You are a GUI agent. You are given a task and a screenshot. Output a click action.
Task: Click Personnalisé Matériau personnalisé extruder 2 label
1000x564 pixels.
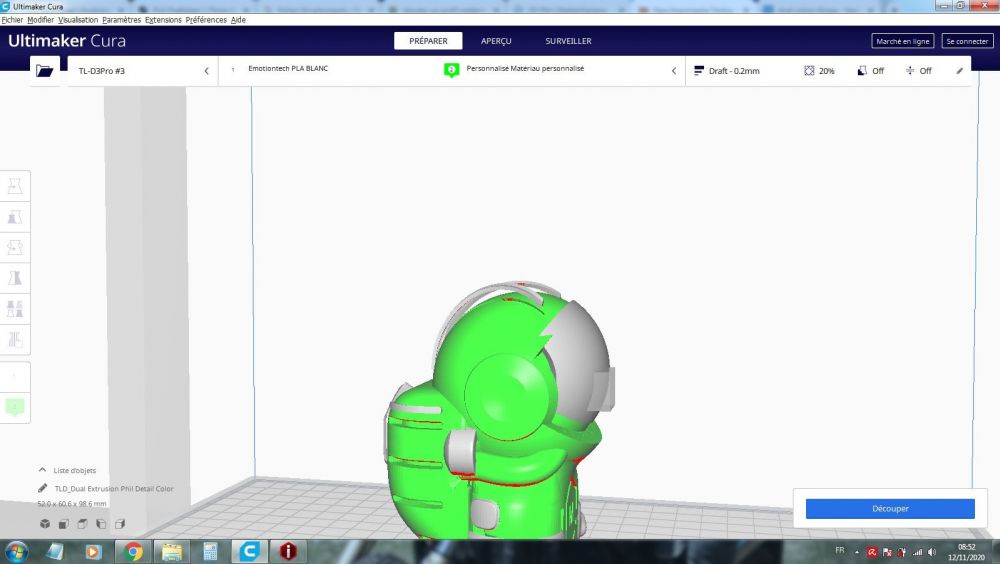[525, 68]
